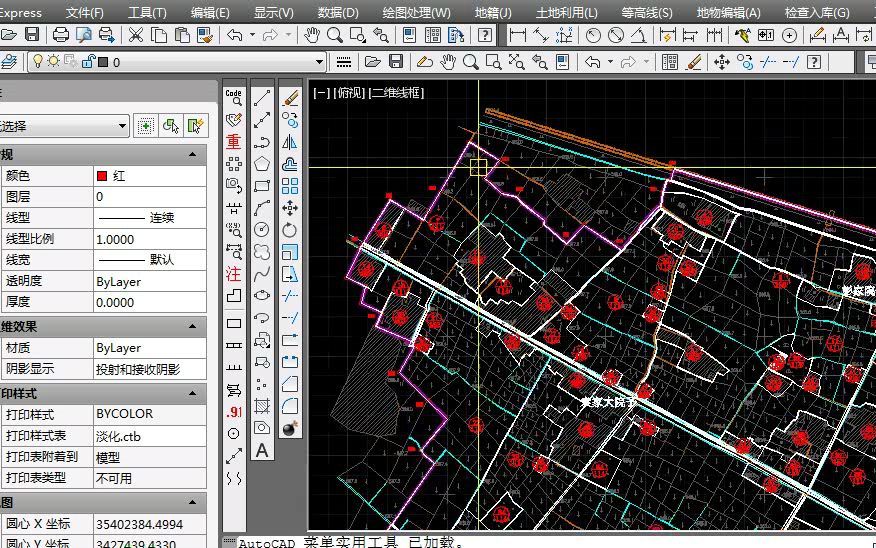This screenshot has height=548, width=876.
Task: Open the 绘图处理(W) menu
Action: 416,12
